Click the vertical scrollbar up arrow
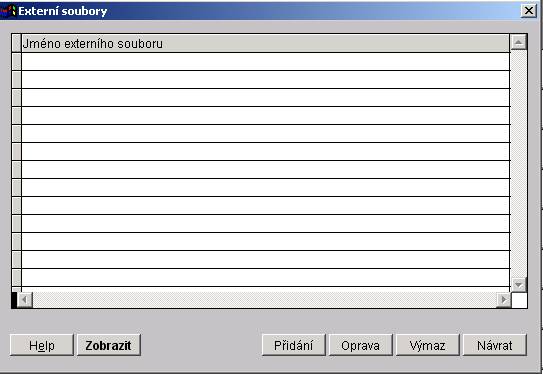 [518, 43]
